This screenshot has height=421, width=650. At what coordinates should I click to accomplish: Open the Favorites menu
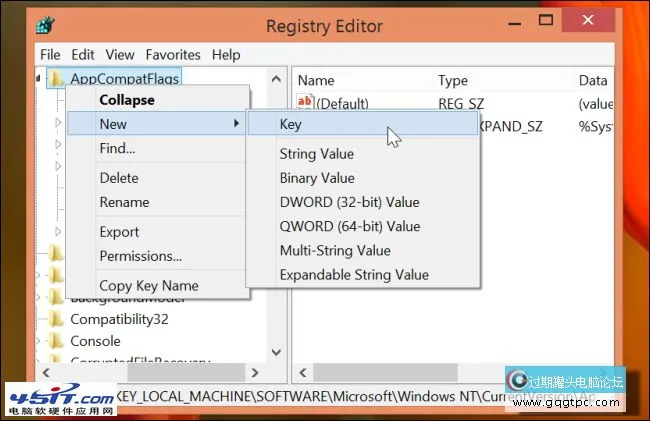173,54
